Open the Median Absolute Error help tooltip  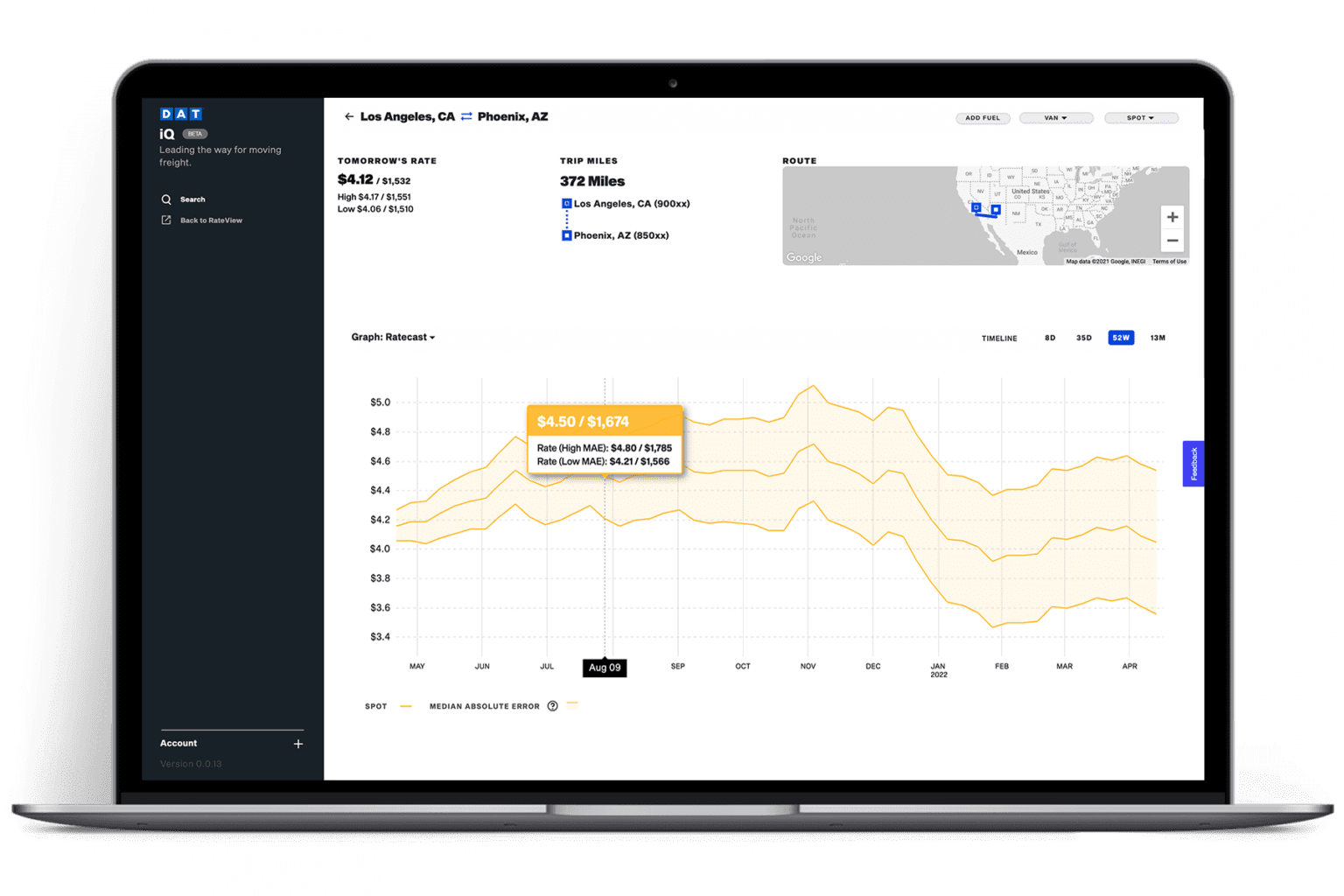[x=552, y=705]
